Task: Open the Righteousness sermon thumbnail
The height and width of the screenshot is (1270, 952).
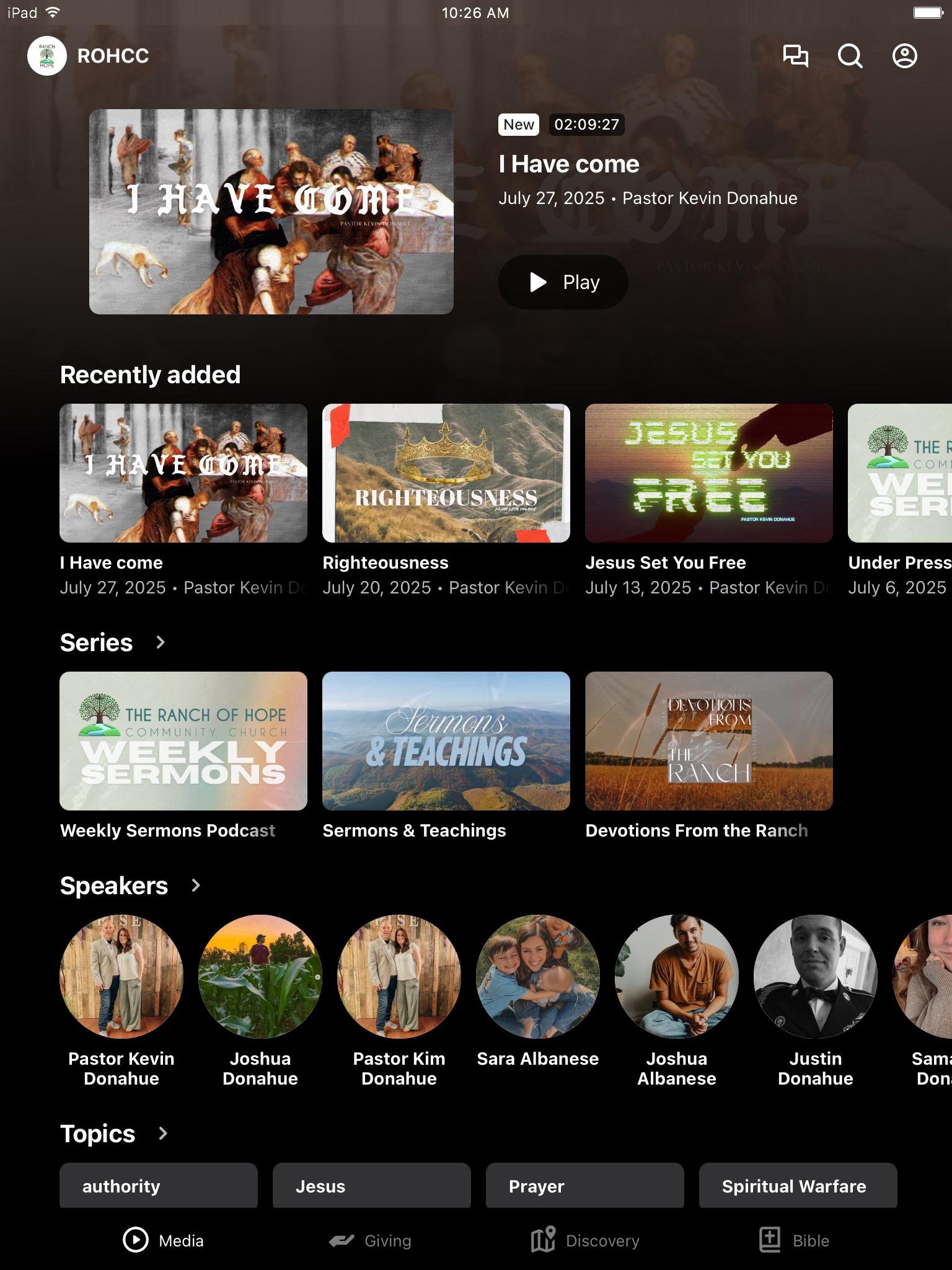Action: coord(446,473)
